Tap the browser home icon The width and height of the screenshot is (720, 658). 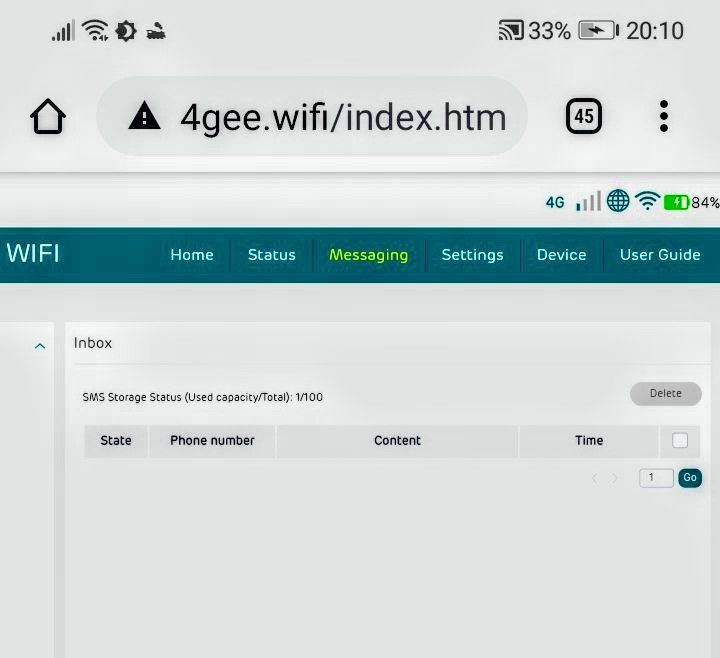click(x=48, y=116)
